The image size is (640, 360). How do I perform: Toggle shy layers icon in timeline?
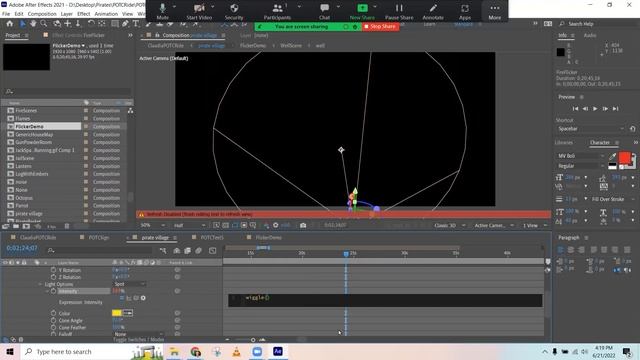pos(177,250)
